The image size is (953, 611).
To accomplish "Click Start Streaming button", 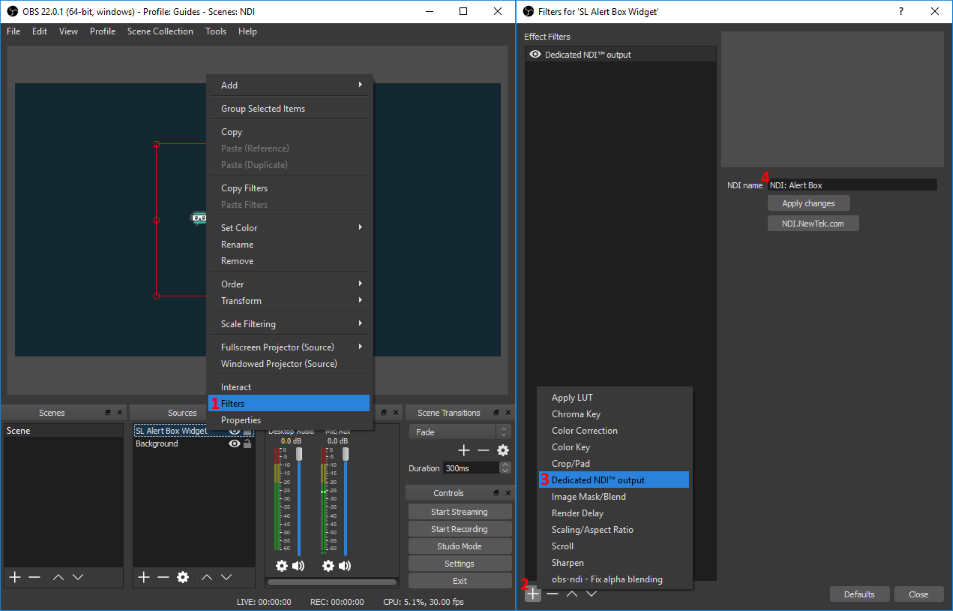I will [459, 512].
